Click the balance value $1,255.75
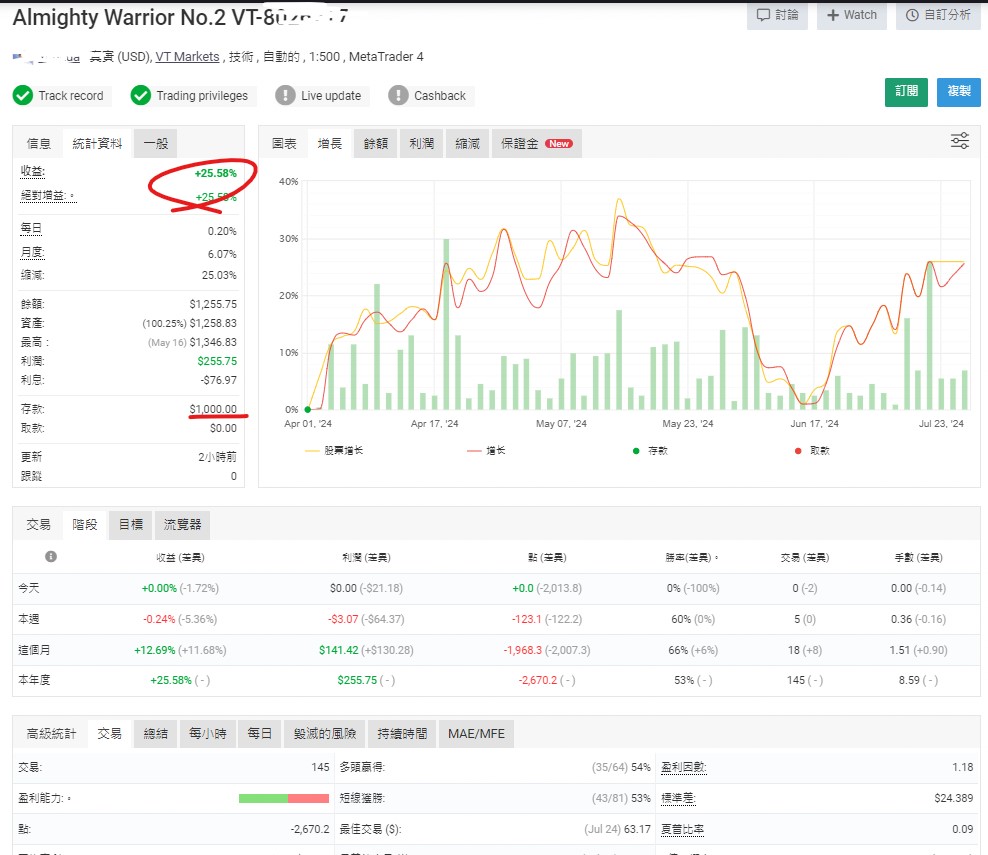988x855 pixels. 213,304
